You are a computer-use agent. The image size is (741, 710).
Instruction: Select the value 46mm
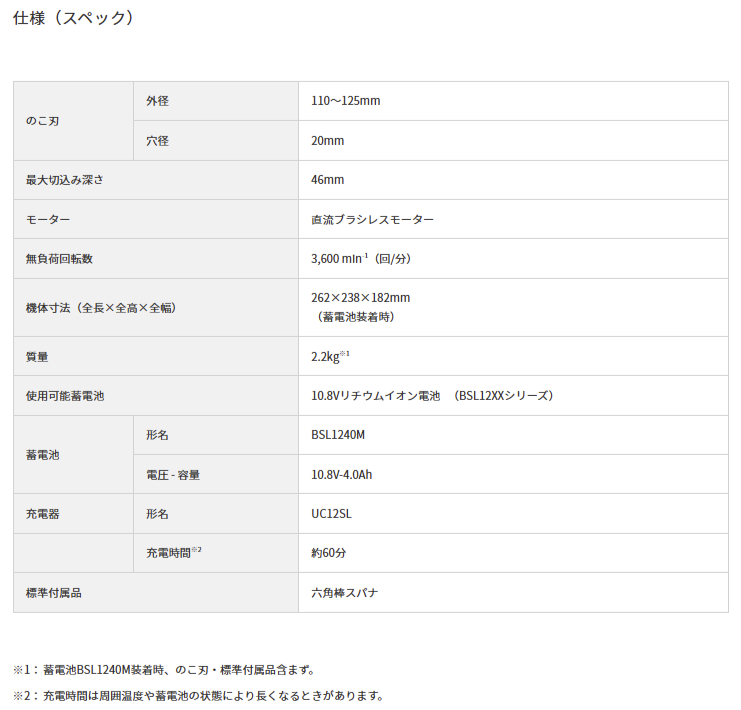point(327,180)
